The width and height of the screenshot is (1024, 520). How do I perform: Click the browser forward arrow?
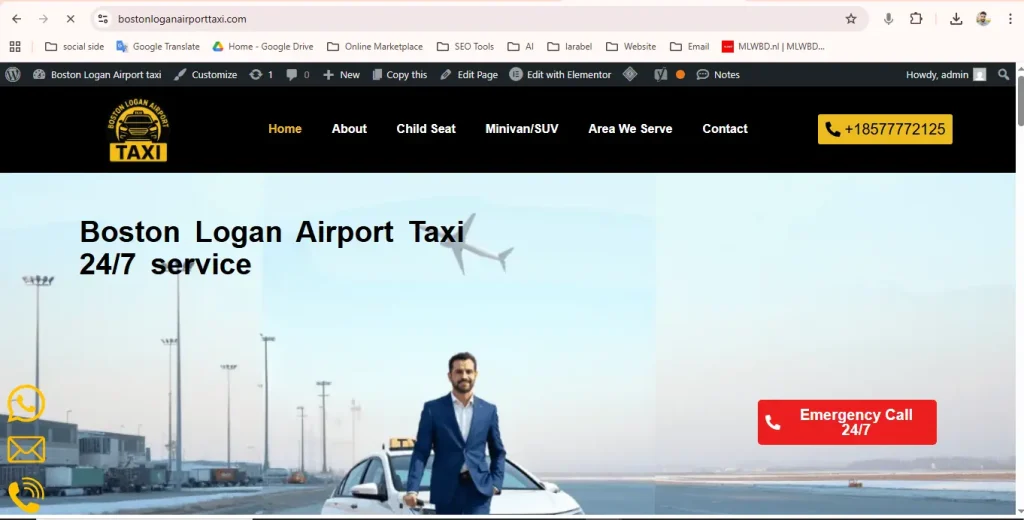[x=43, y=19]
